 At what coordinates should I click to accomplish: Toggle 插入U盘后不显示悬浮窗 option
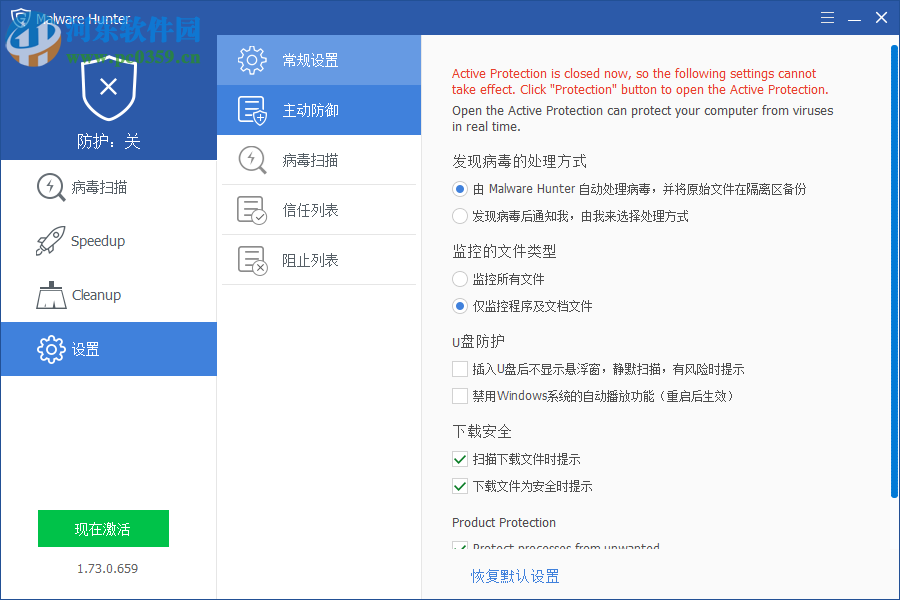(x=460, y=369)
